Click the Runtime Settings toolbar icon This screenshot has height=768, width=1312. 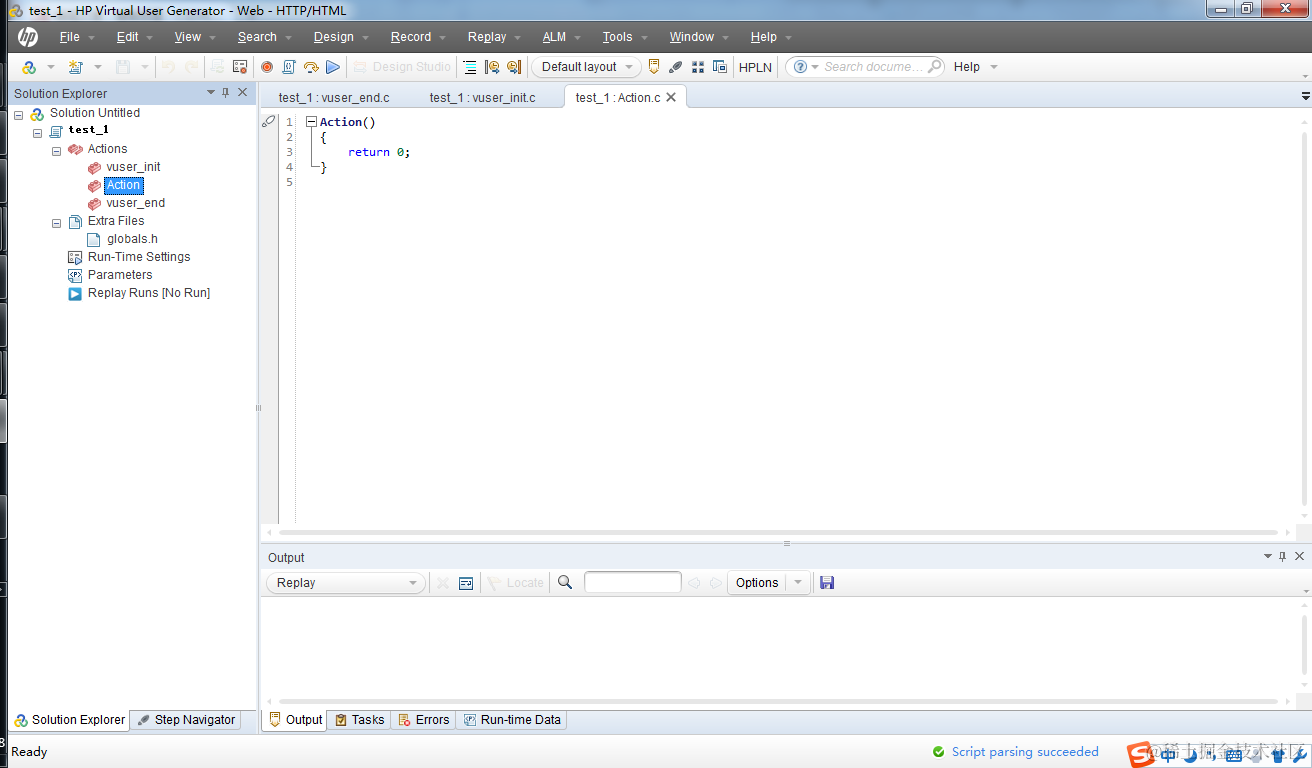pos(240,67)
